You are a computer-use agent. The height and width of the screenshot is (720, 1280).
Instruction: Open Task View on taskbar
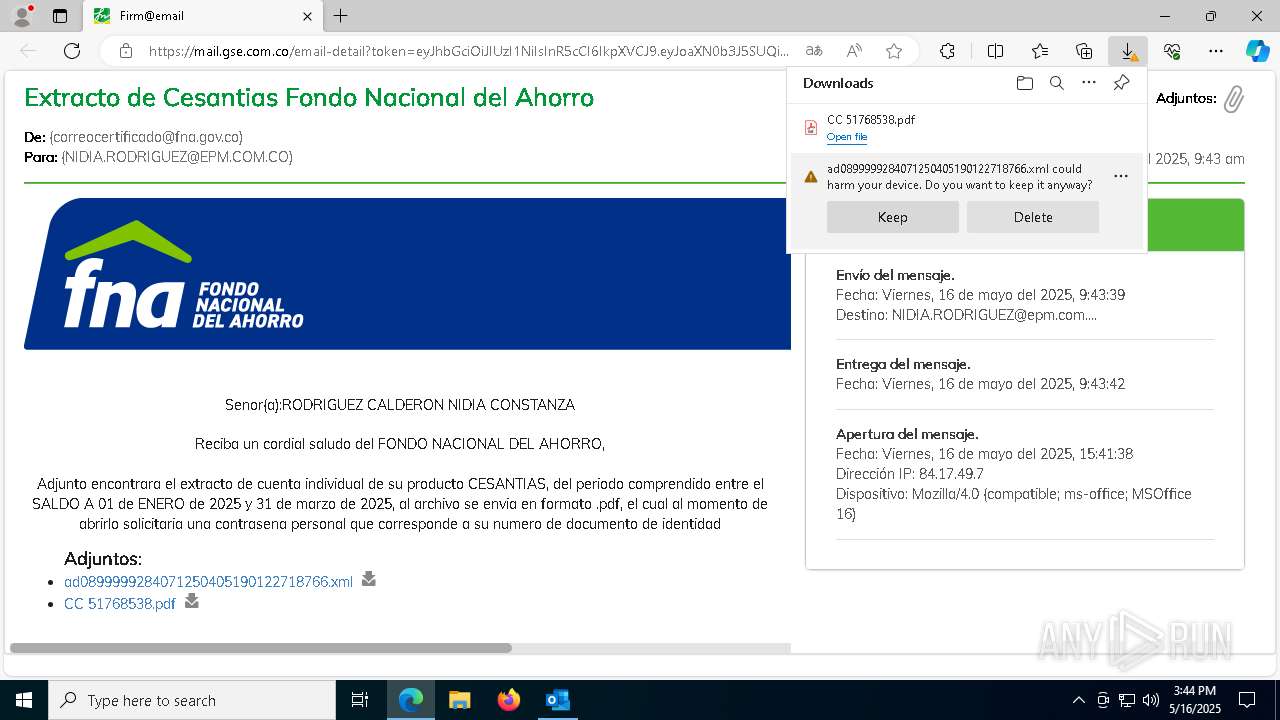tap(360, 700)
